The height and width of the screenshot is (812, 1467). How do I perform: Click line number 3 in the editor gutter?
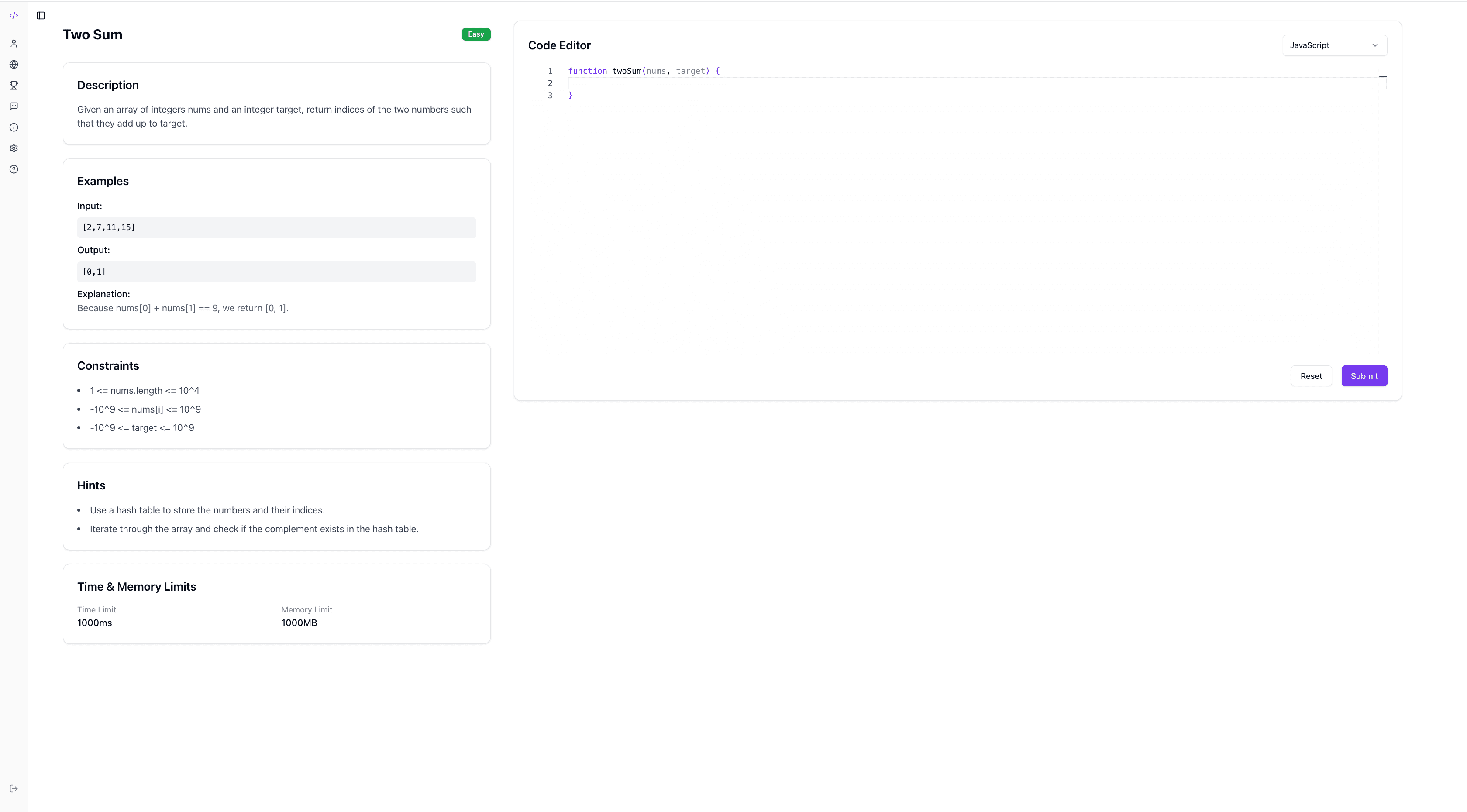550,96
